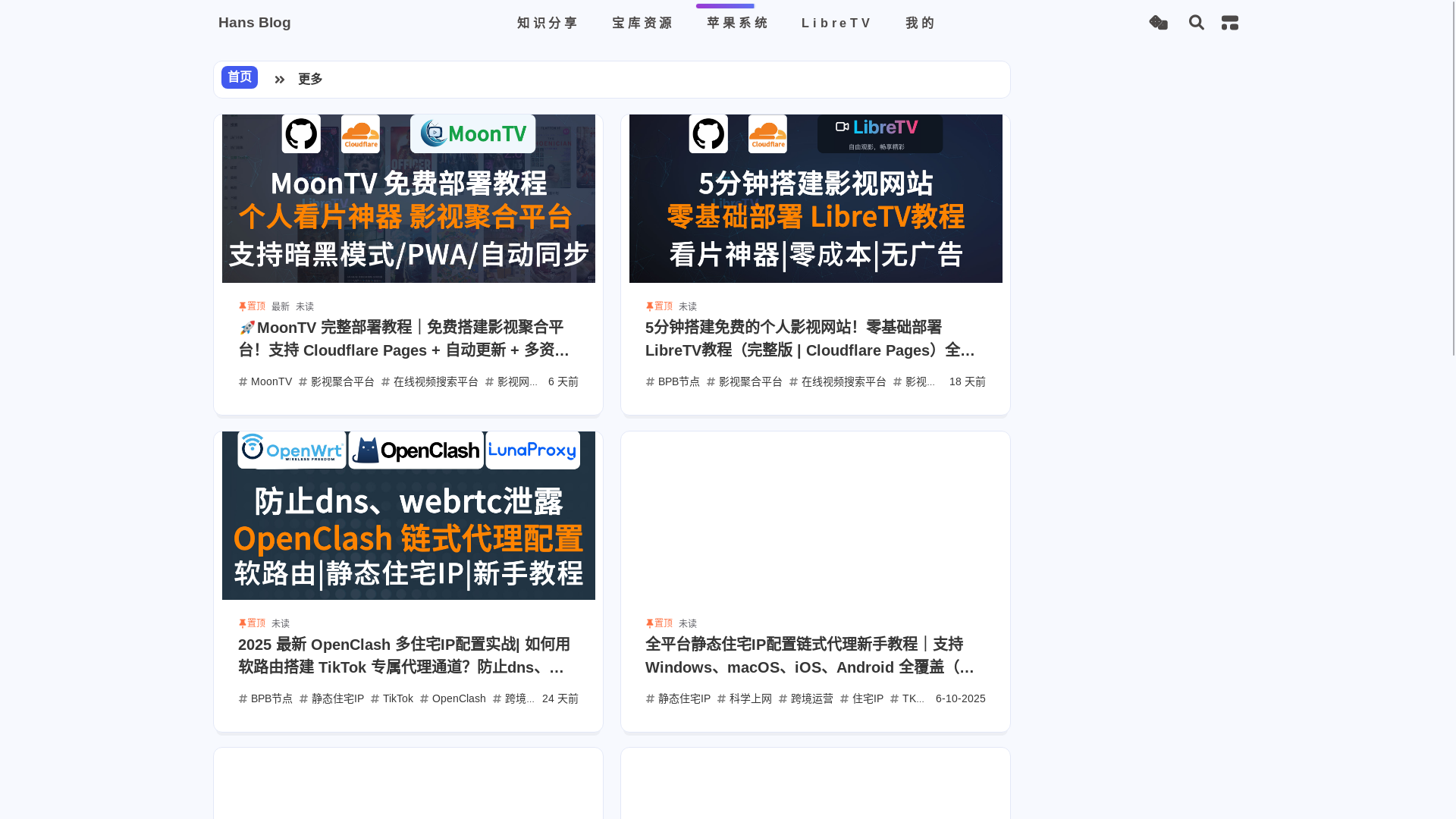Image resolution: width=1456 pixels, height=819 pixels.
Task: Click the 跨境运营 tag
Action: click(x=806, y=698)
